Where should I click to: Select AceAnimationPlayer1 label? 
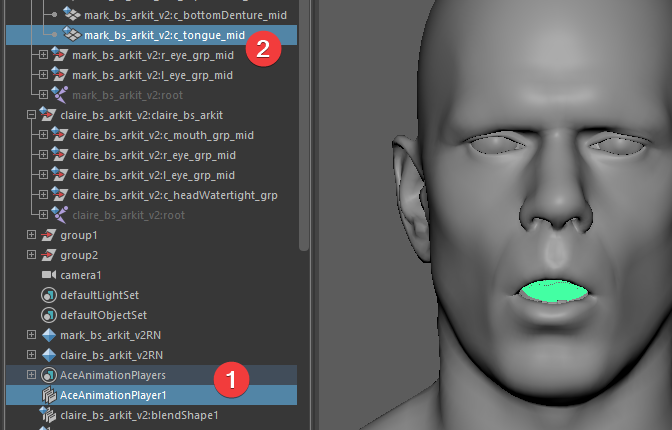[x=113, y=395]
